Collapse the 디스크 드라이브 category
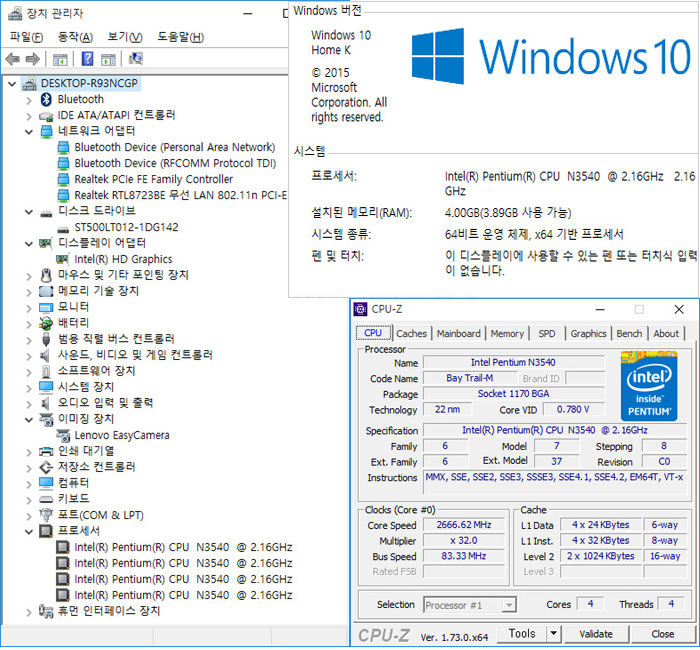 pyautogui.click(x=29, y=212)
